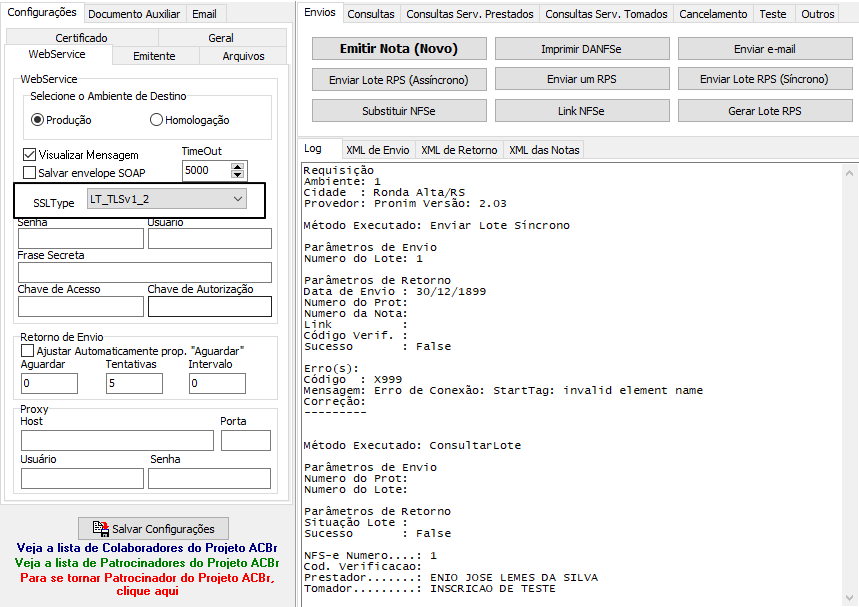The image size is (859, 607).
Task: Click the Tentativas value field
Action: pyautogui.click(x=134, y=383)
